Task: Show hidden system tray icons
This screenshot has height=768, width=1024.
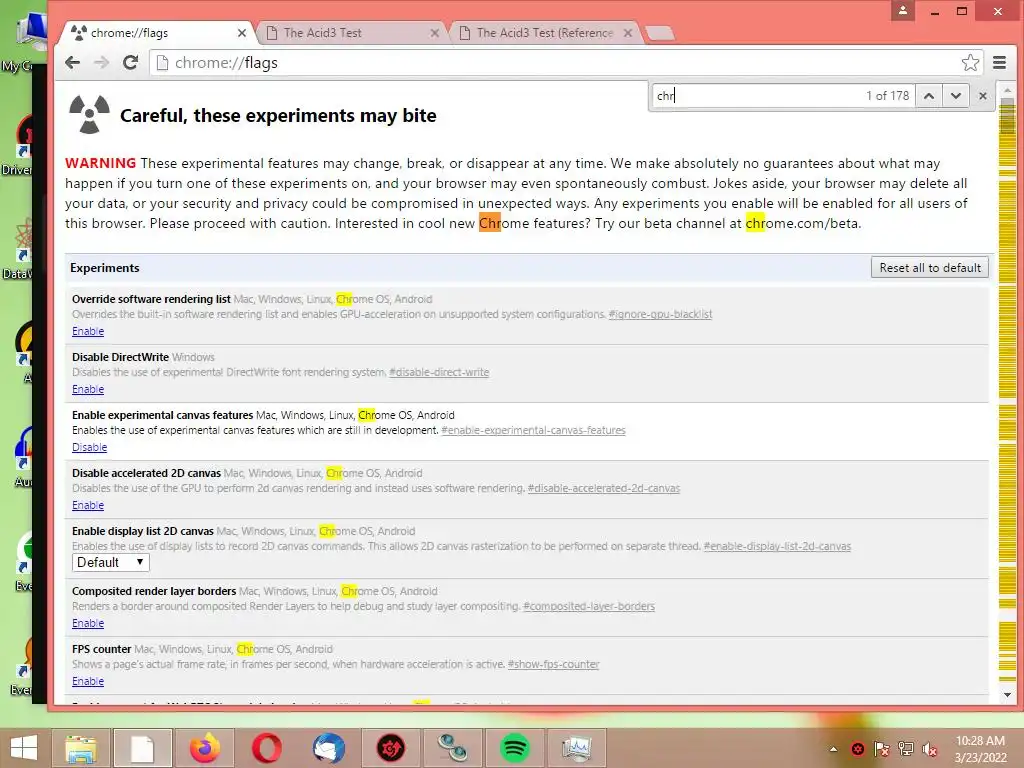Action: 833,749
